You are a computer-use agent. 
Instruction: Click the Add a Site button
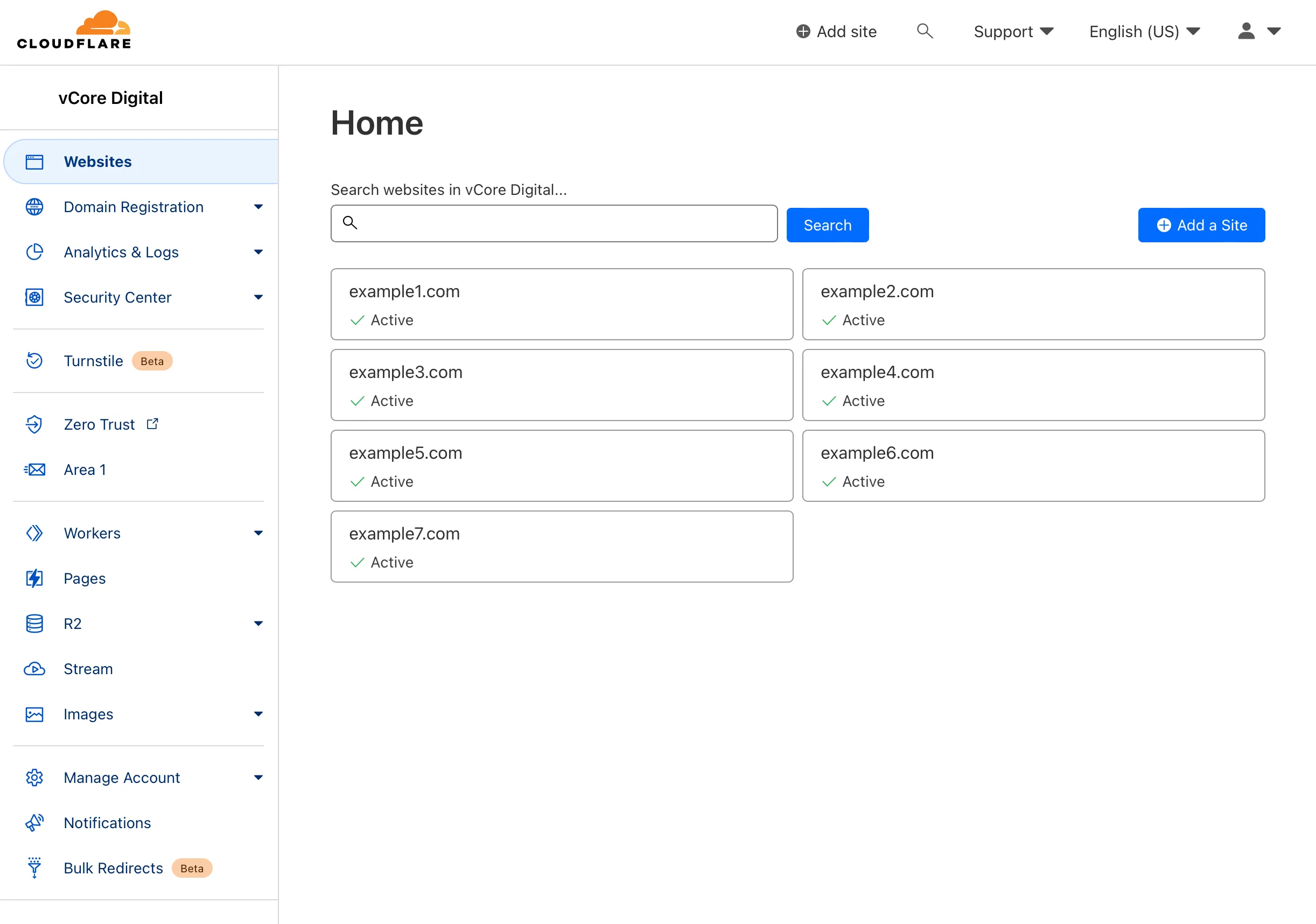(x=1201, y=225)
